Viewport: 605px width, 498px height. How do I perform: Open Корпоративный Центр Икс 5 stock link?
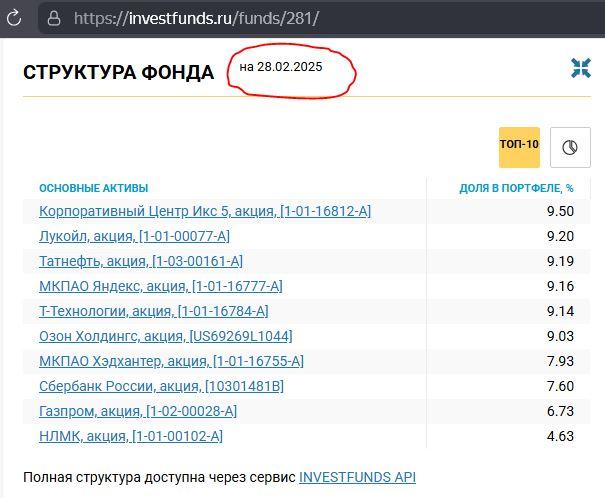pos(205,211)
